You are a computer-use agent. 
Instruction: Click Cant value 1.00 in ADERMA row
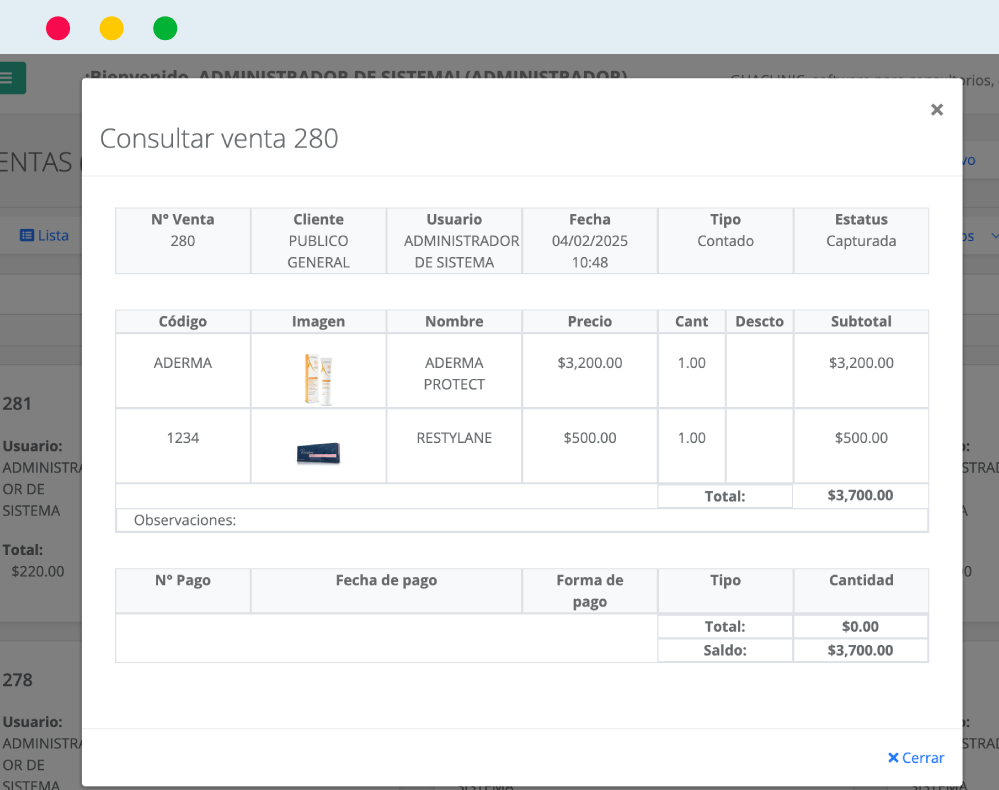(x=692, y=363)
